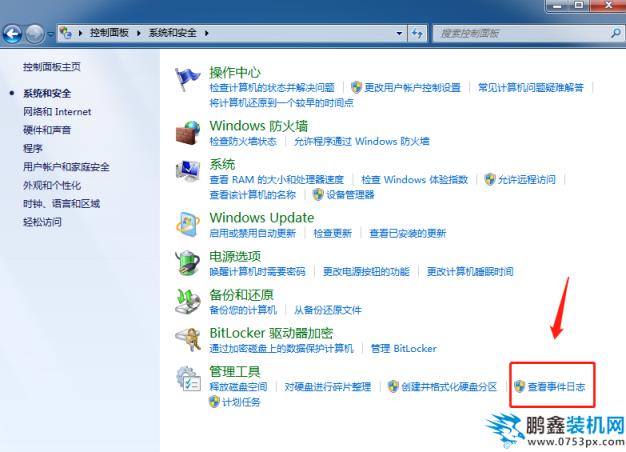Click the search magnifier icon

tap(616, 33)
